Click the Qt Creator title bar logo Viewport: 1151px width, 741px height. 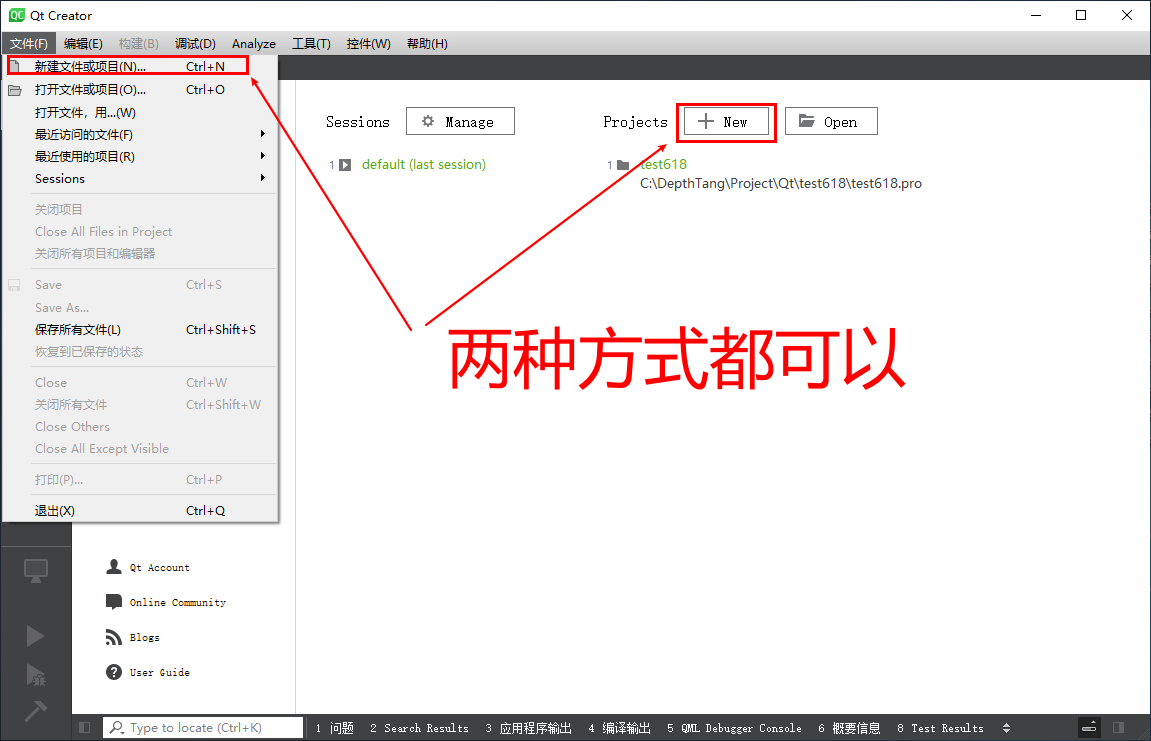16,15
